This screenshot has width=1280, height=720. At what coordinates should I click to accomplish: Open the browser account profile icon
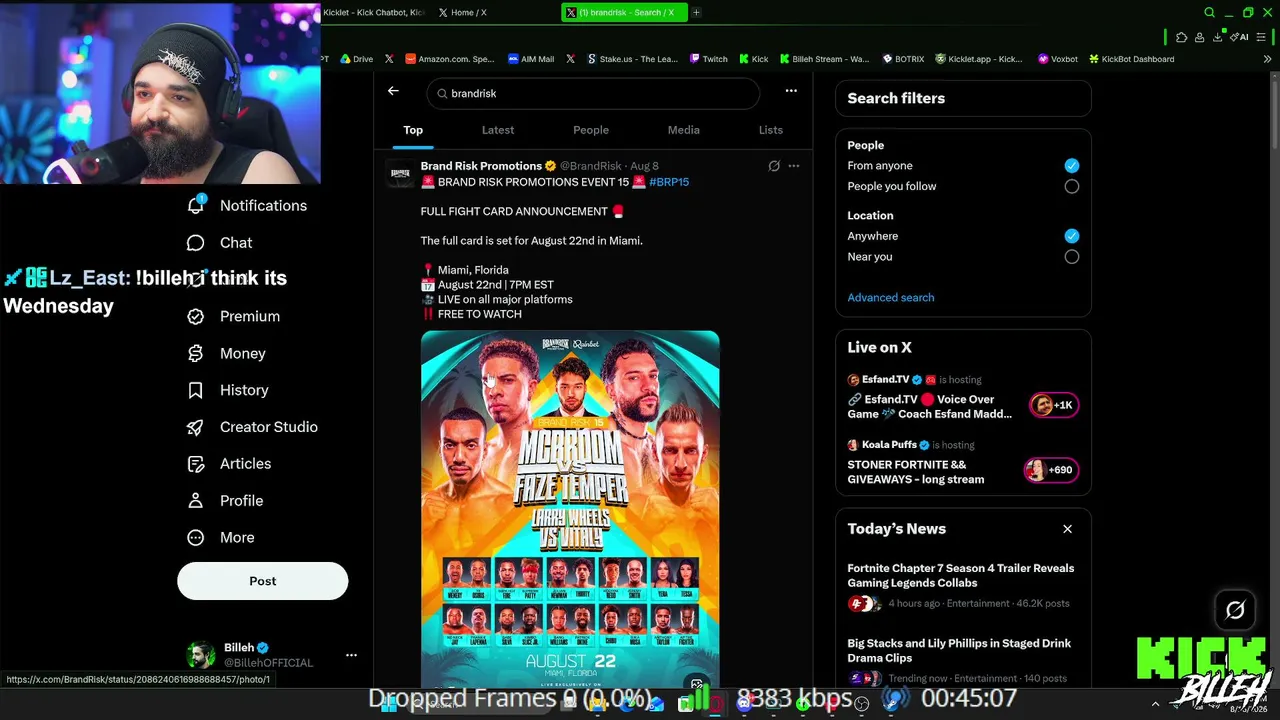[1199, 37]
